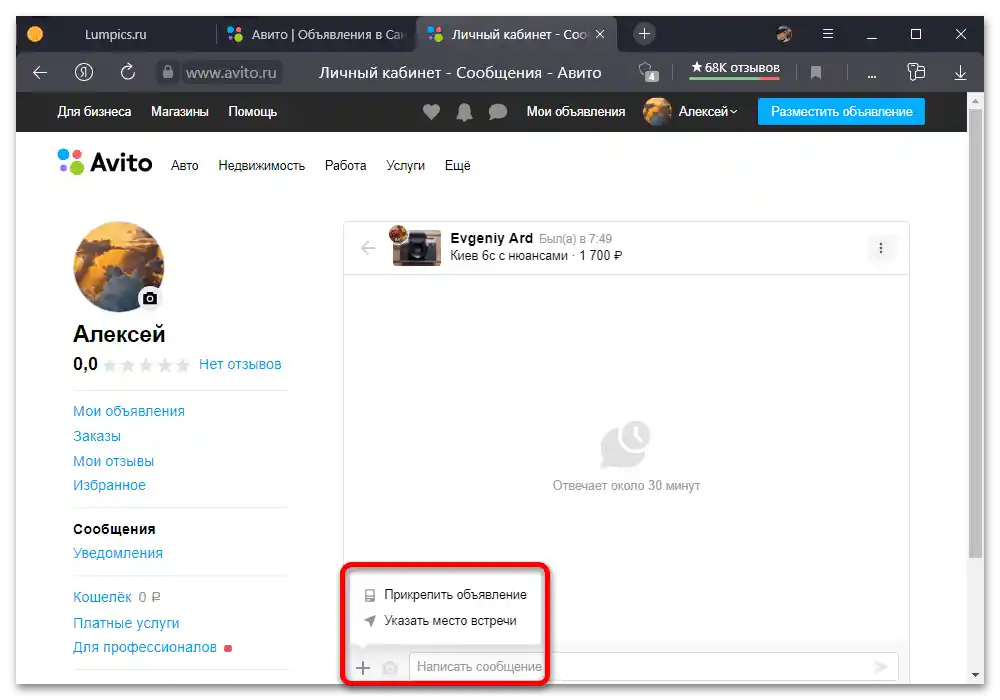Open Мои отзывы in the sidebar
This screenshot has height=700, width=1000.
tap(114, 462)
